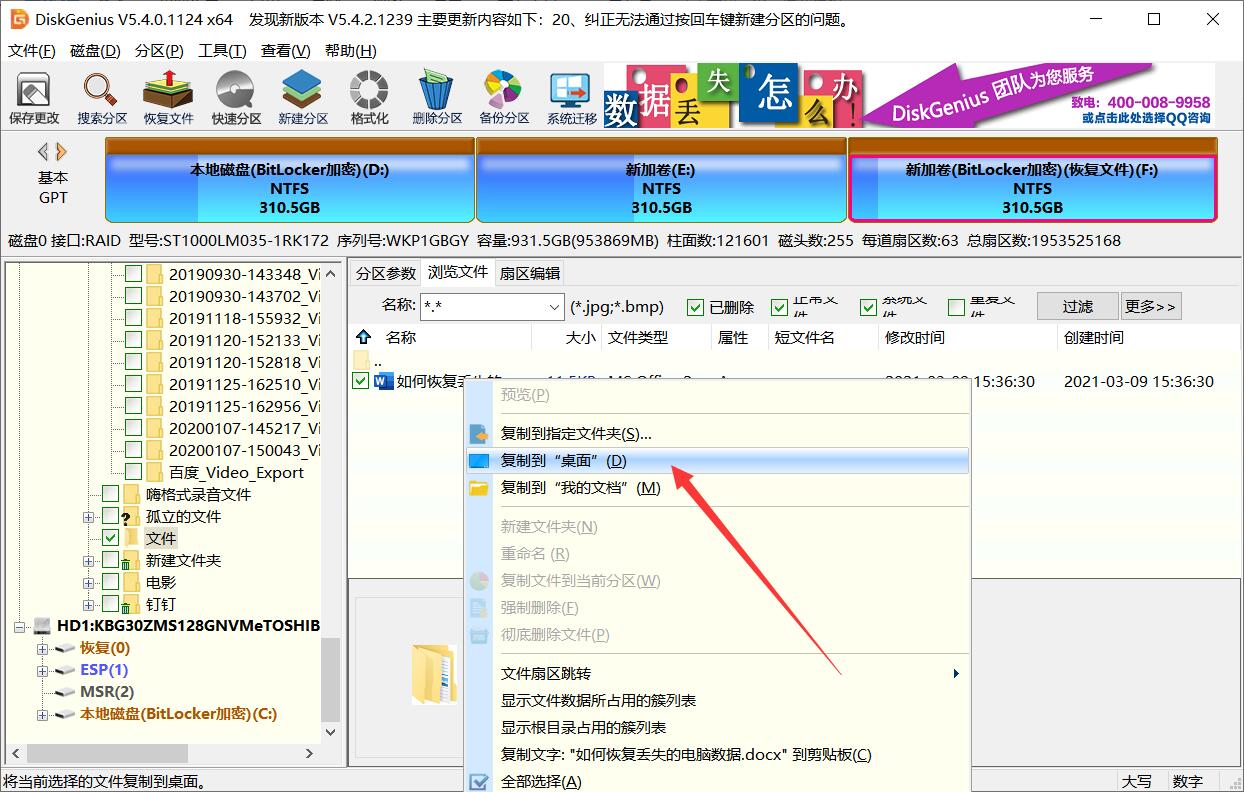This screenshot has height=792, width=1244.
Task: Switch to the 分区参数 tab
Action: pyautogui.click(x=386, y=273)
